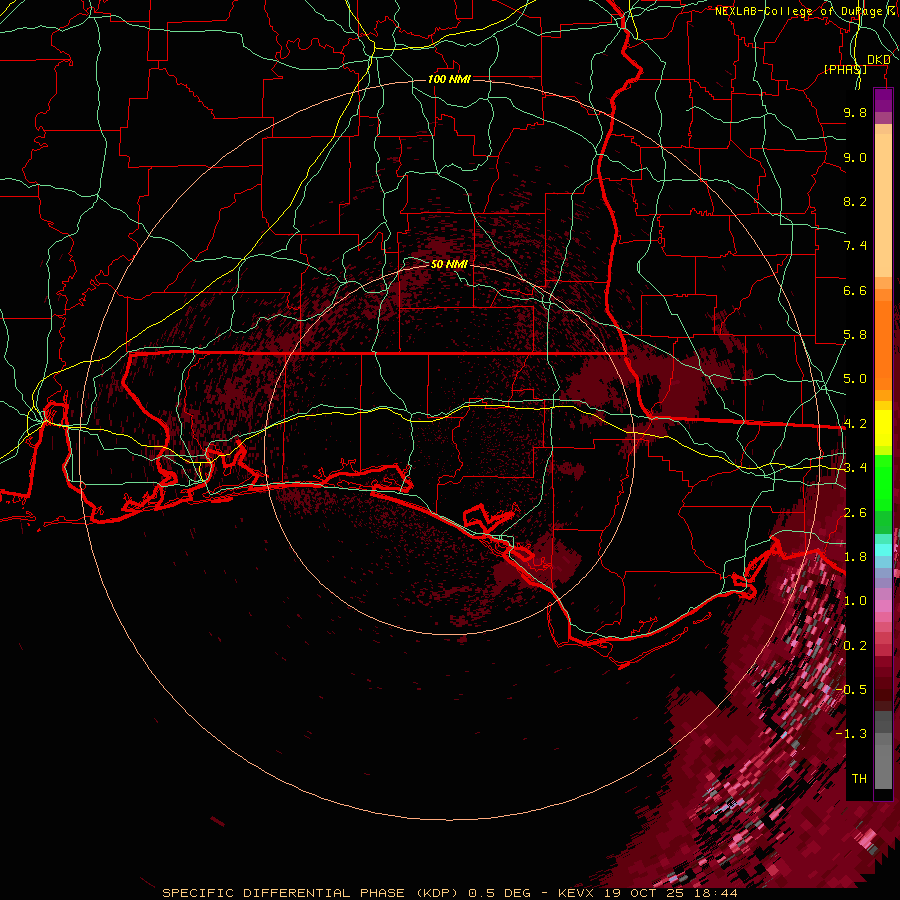The image size is (900, 900).
Task: Click the TH label at scale bottom
Action: pos(859,779)
